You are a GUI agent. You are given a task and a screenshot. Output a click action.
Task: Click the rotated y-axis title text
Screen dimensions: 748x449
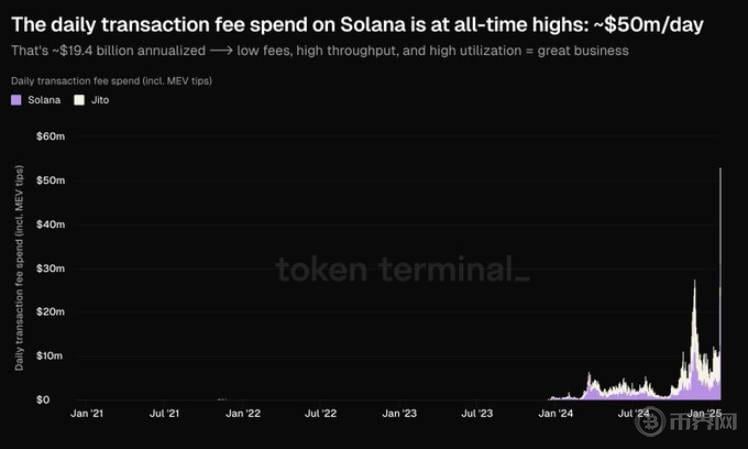[x=19, y=268]
